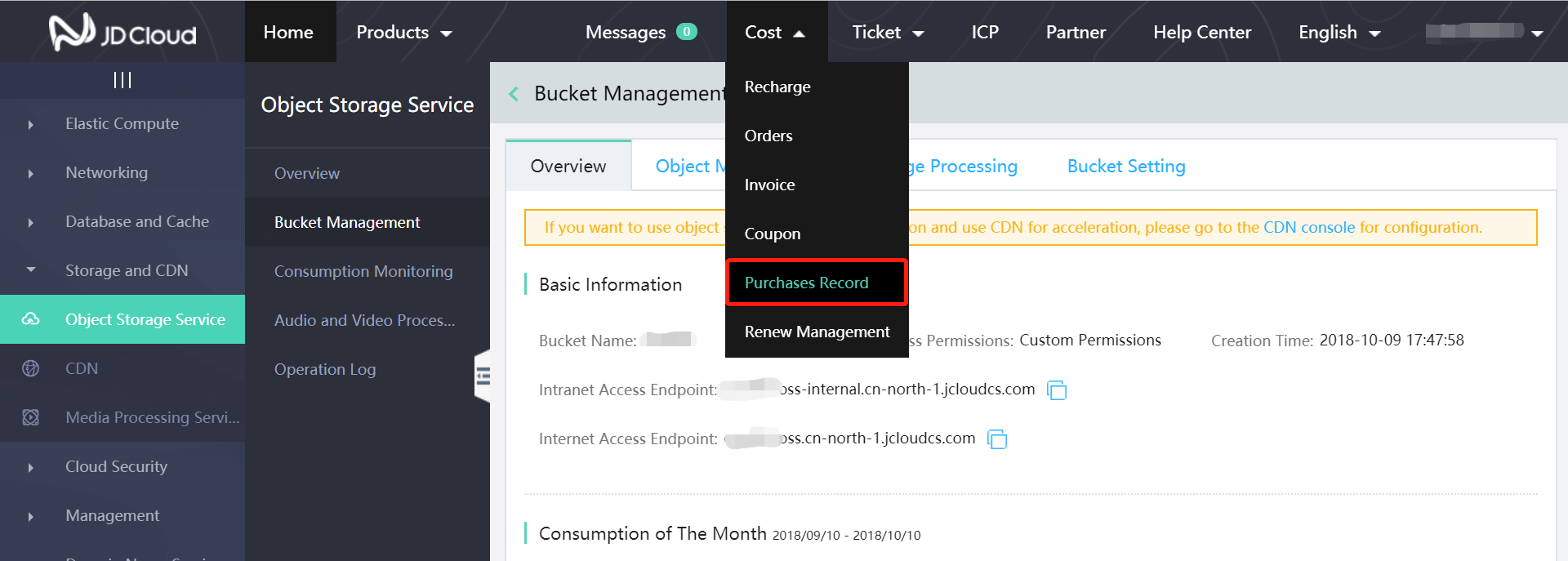Screen dimensions: 1568x561
Task: Click the CDN globe icon
Action: pyautogui.click(x=31, y=368)
